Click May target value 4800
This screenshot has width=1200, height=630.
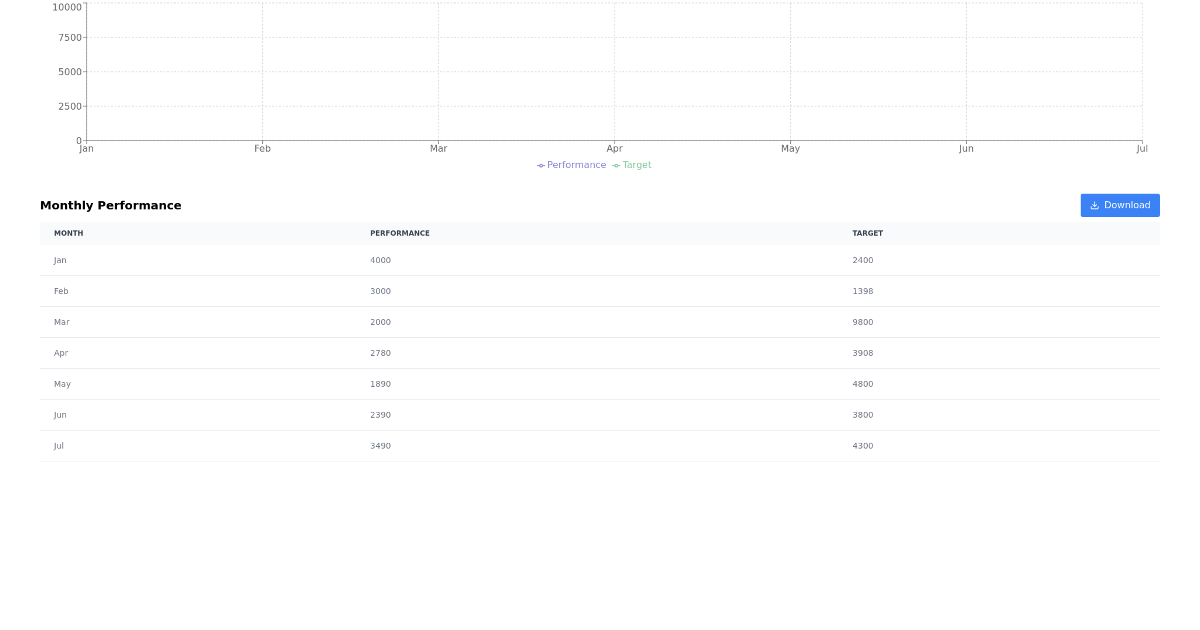click(862, 385)
